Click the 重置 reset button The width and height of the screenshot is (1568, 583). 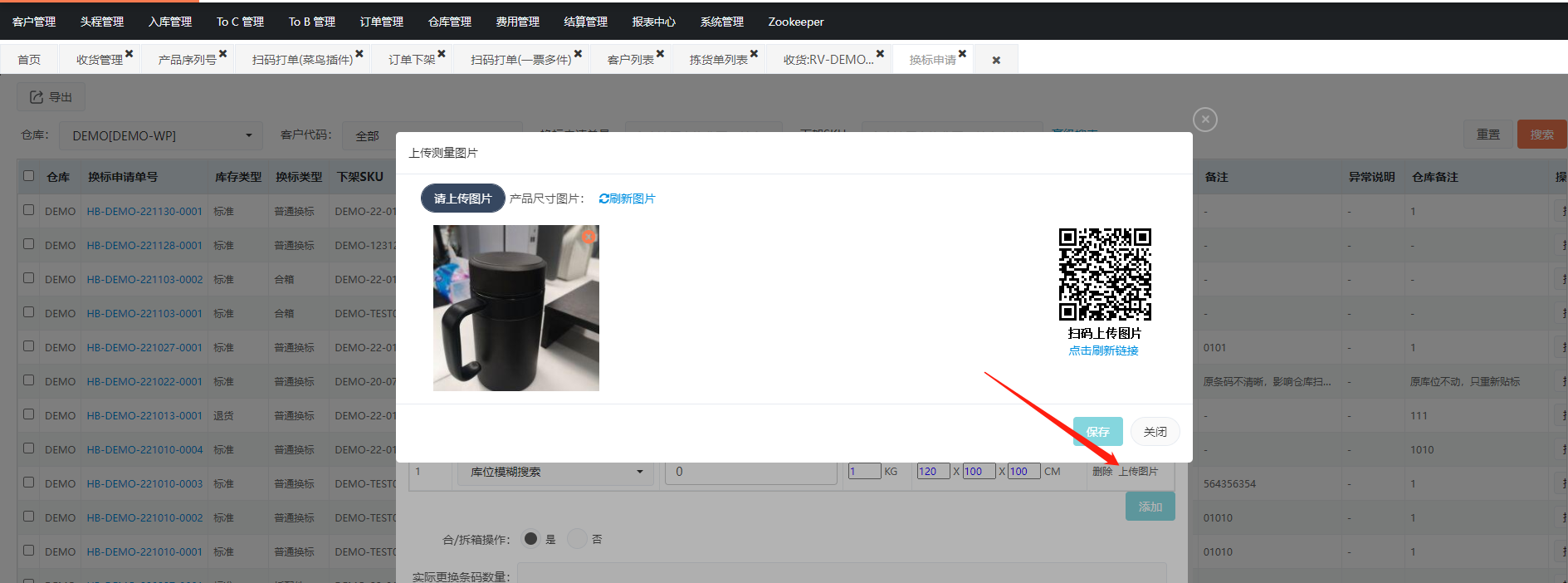tap(1487, 135)
